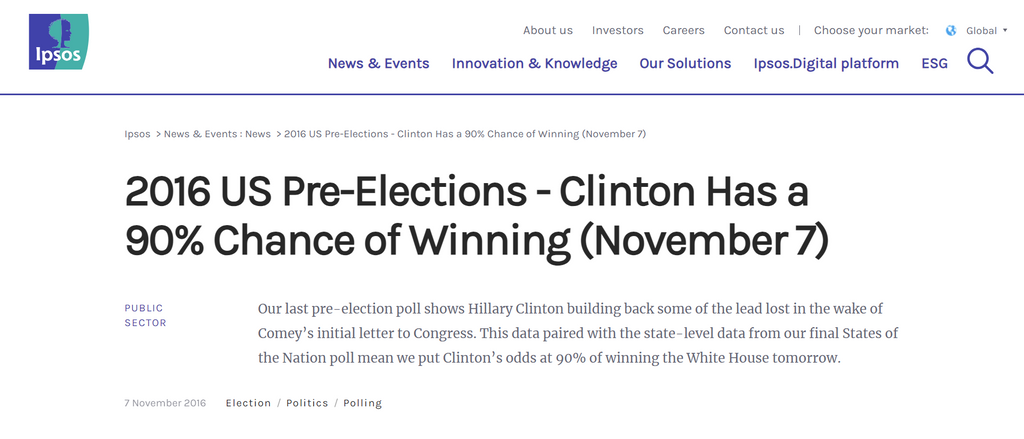Select Ipsos.Digital platform menu item
1024x439 pixels.
[x=826, y=63]
